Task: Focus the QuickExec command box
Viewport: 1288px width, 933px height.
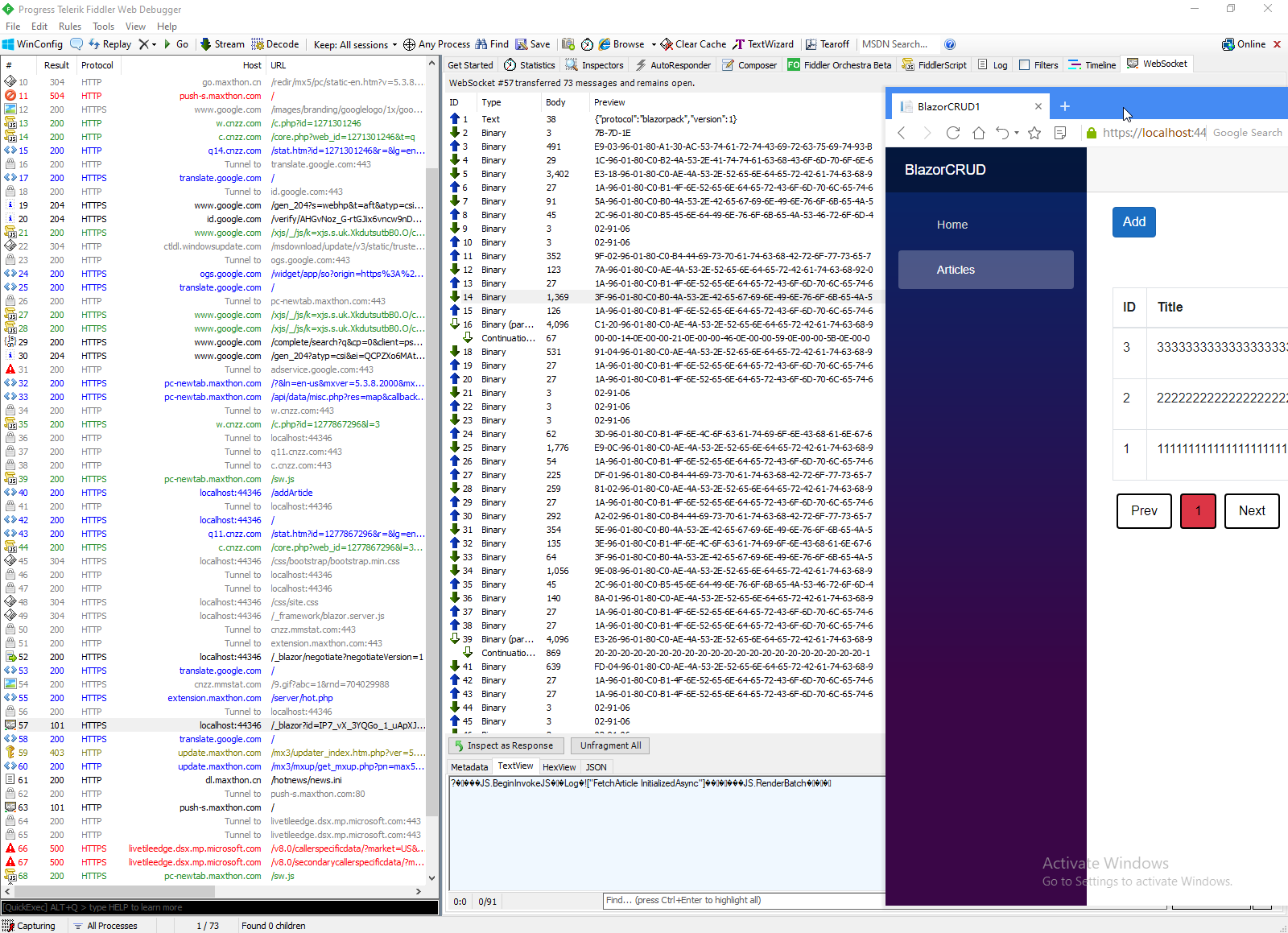Action: click(x=220, y=907)
